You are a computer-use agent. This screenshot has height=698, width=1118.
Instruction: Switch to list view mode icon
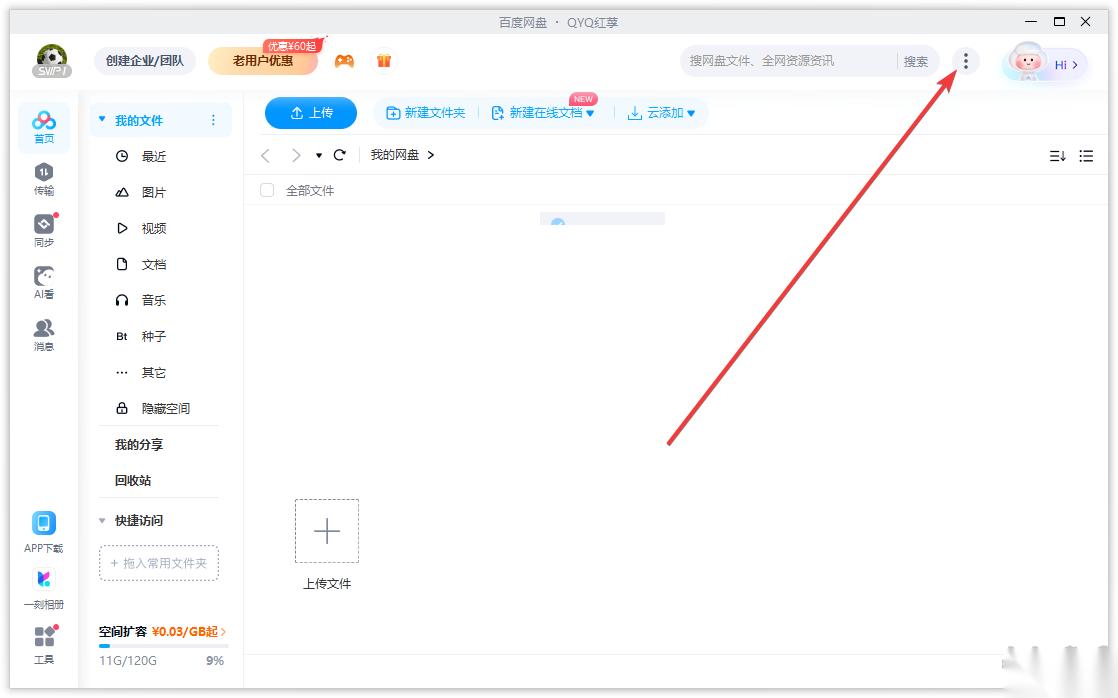pyautogui.click(x=1086, y=156)
